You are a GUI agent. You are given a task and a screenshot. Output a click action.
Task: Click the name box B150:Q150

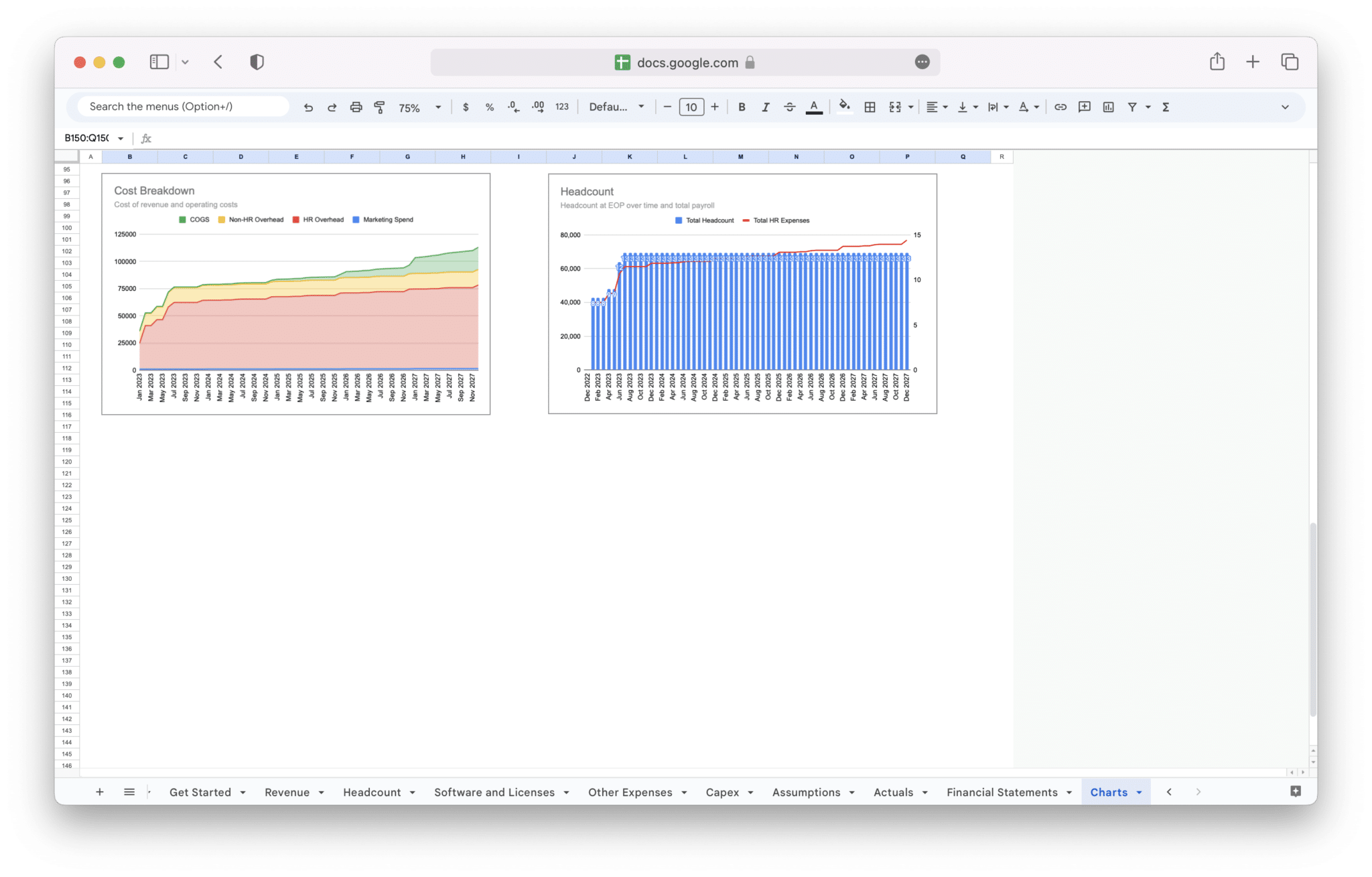point(86,138)
